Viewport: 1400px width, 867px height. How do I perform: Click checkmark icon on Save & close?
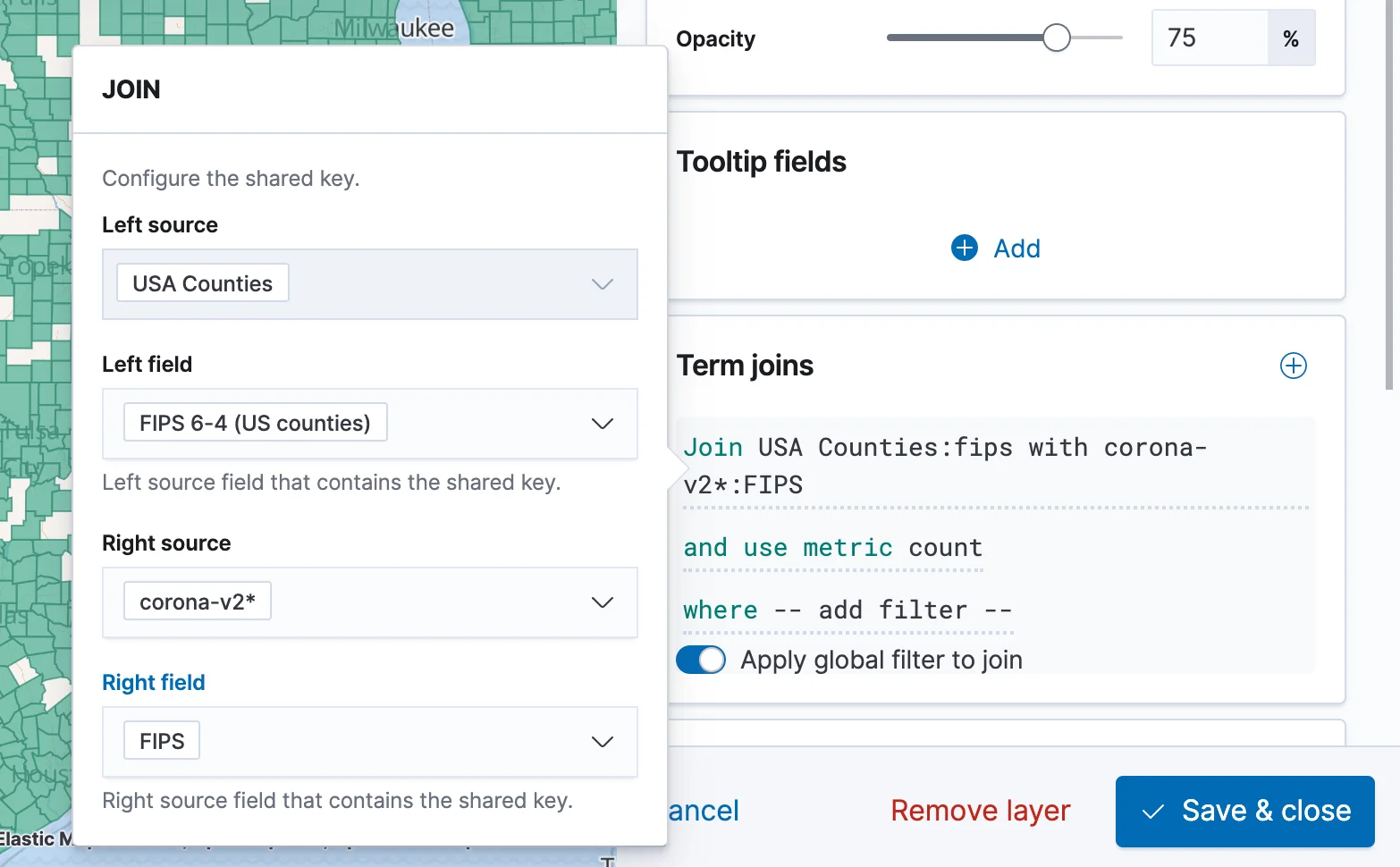(x=1153, y=812)
